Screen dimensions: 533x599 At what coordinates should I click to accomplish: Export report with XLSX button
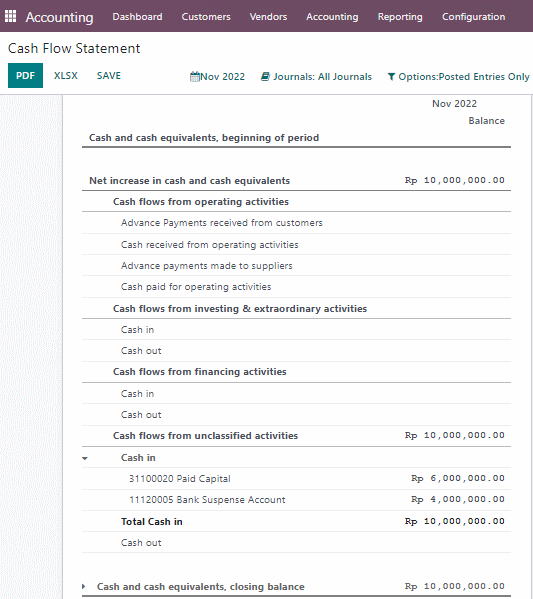pyautogui.click(x=66, y=76)
